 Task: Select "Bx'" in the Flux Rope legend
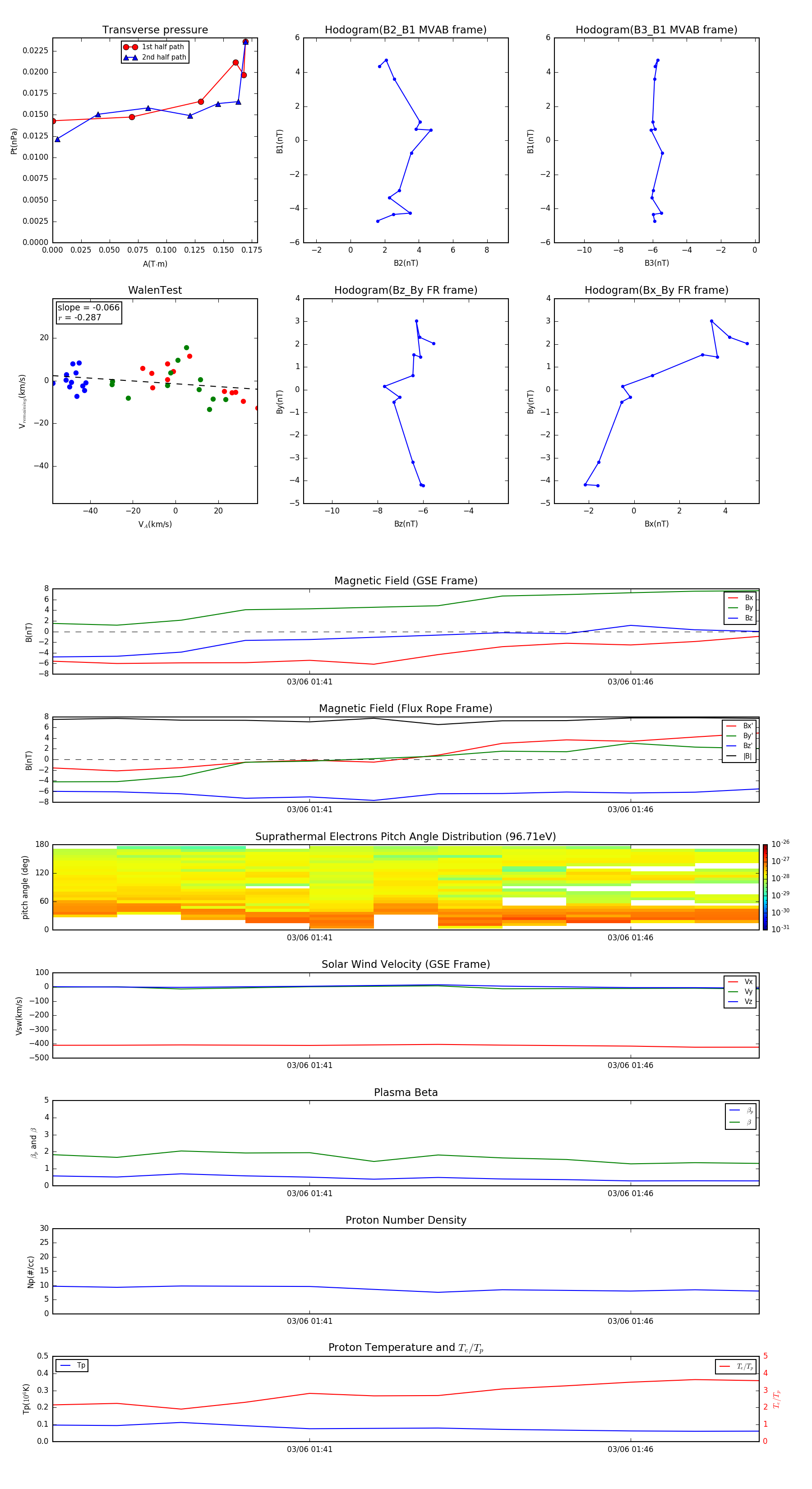click(x=739, y=726)
